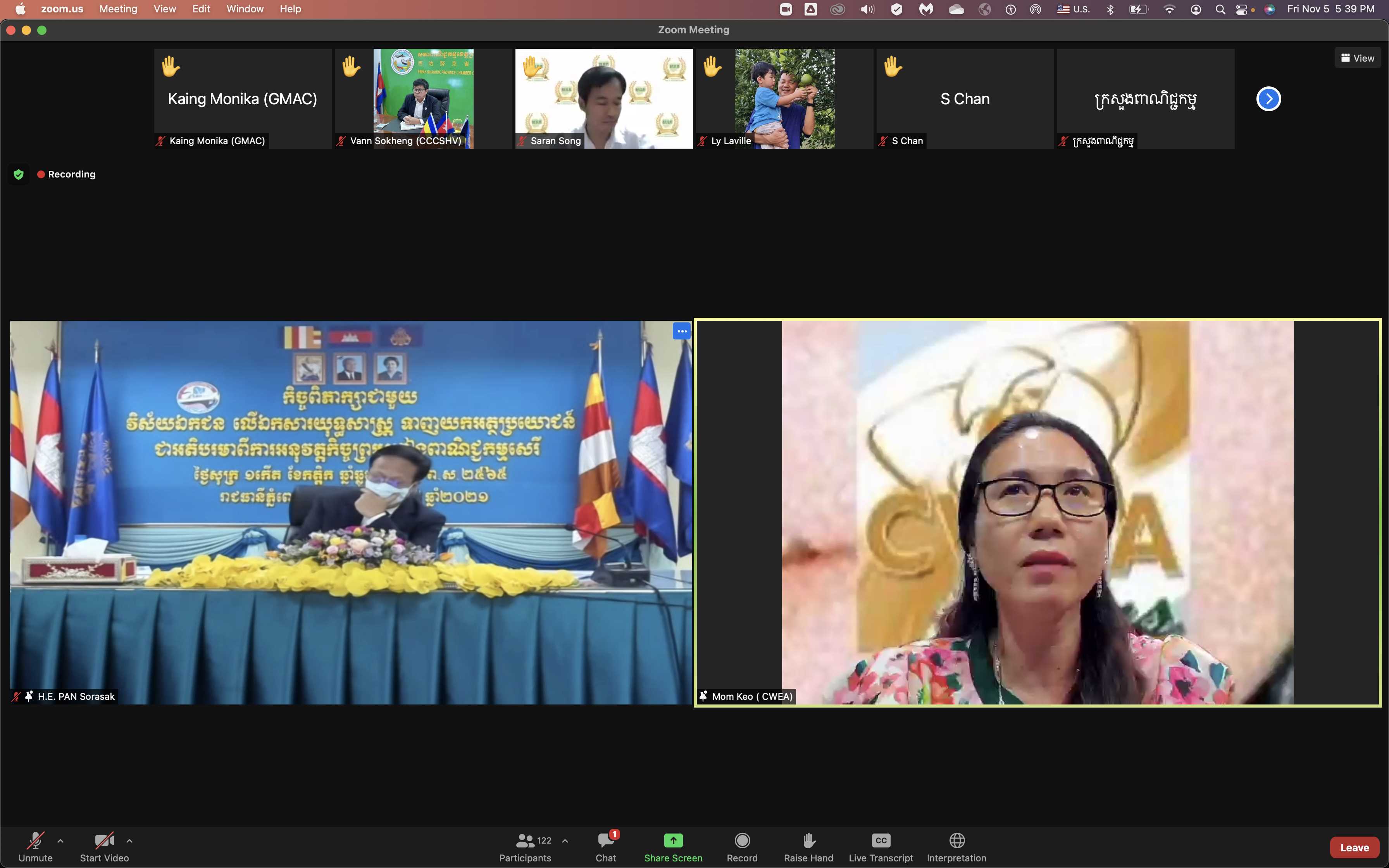Open the Window menu
The width and height of the screenshot is (1389, 868).
coord(245,9)
